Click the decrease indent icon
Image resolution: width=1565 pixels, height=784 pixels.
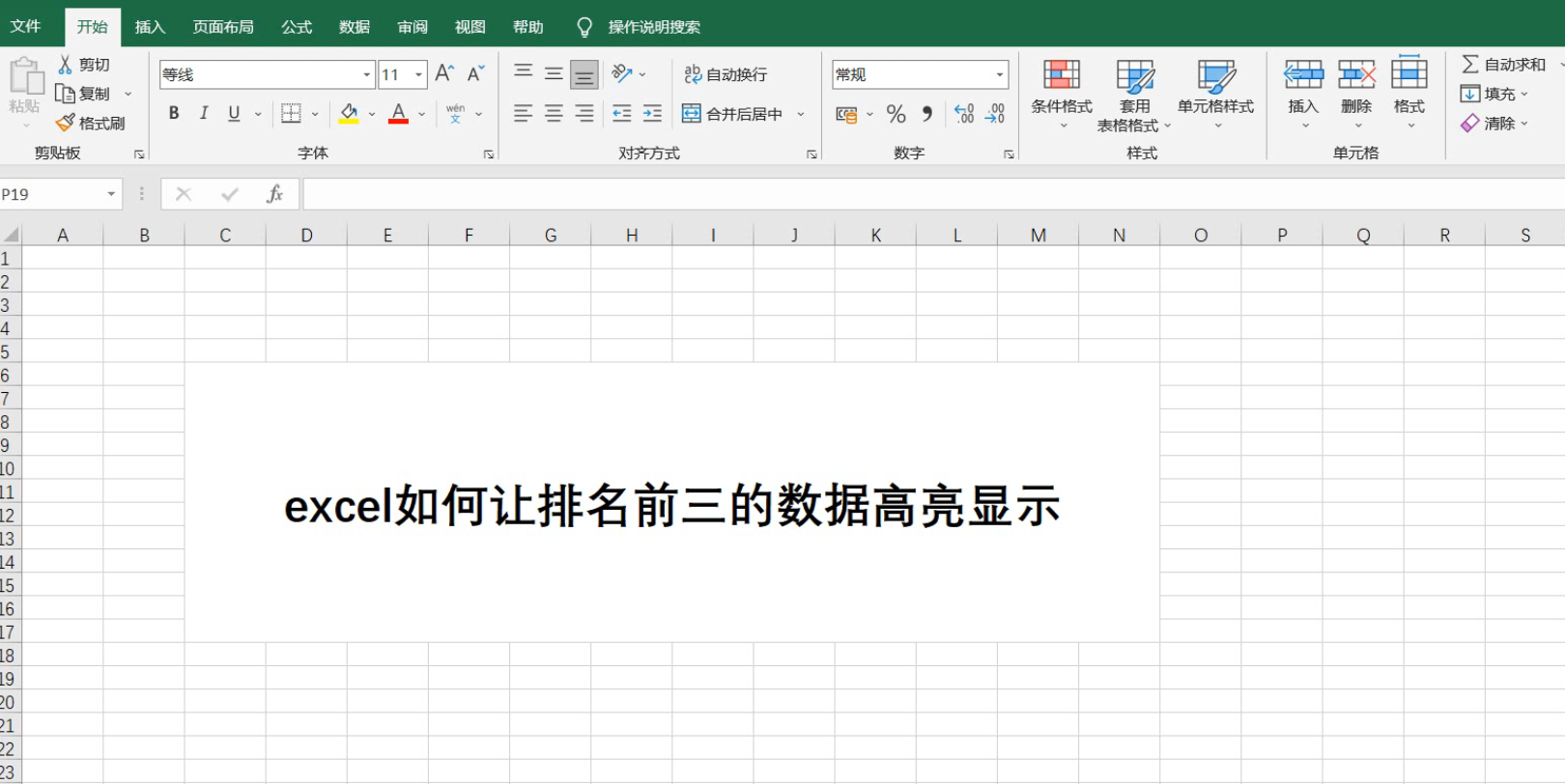622,113
